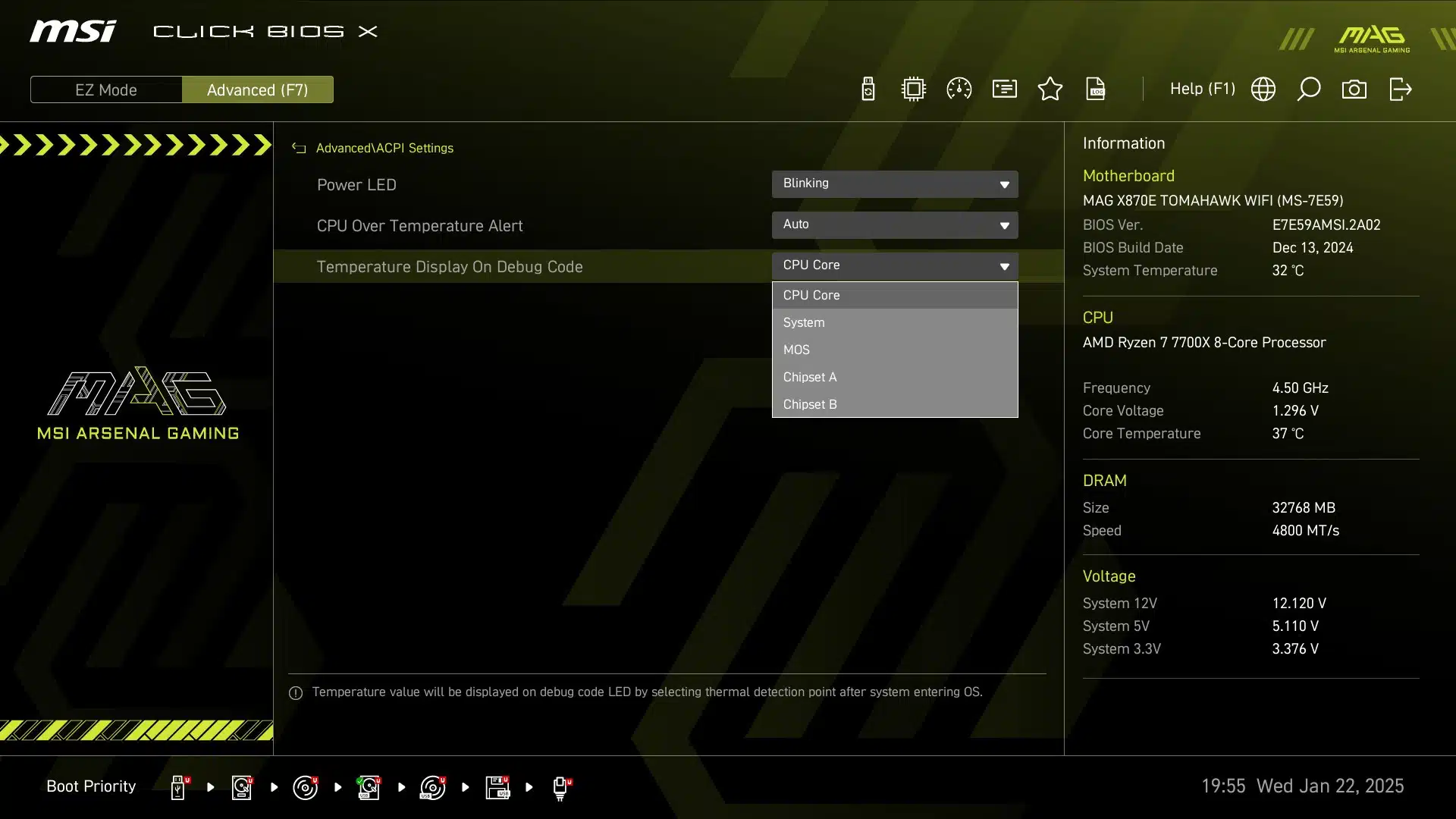This screenshot has height=819, width=1456.
Task: Click the Voltage section heading
Action: (x=1109, y=576)
